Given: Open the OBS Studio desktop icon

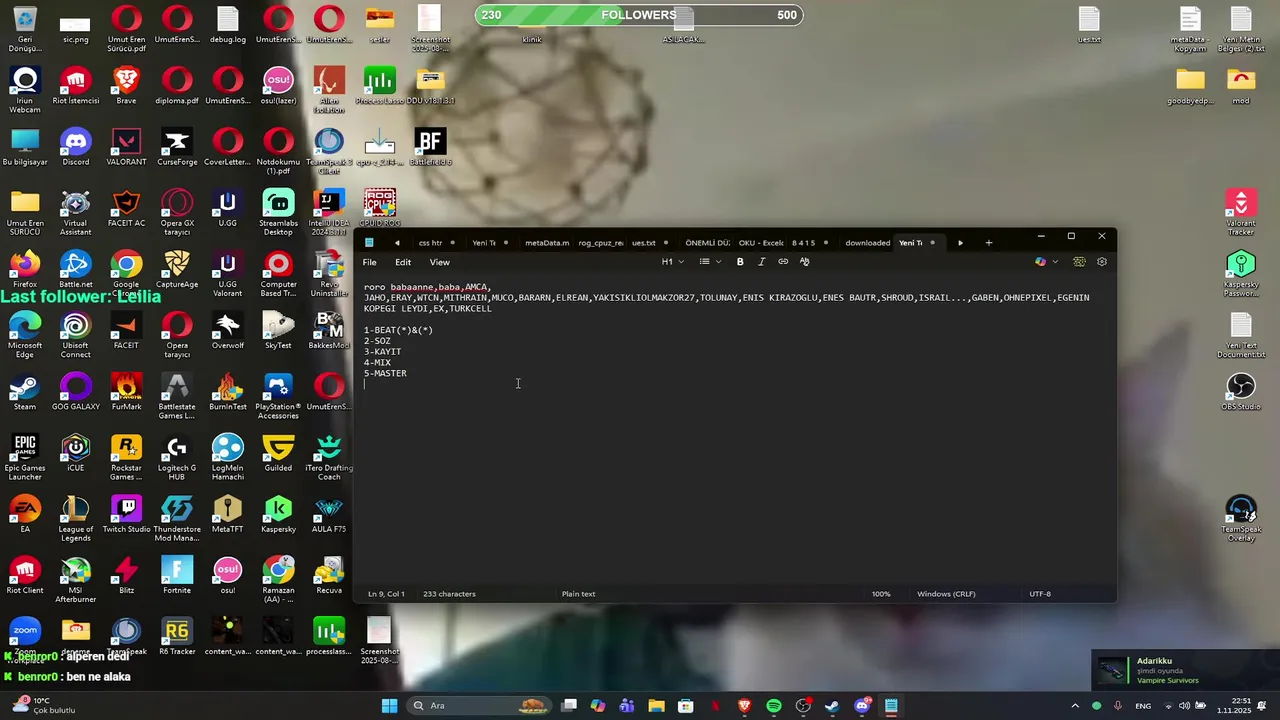Looking at the screenshot, I should (x=1241, y=393).
